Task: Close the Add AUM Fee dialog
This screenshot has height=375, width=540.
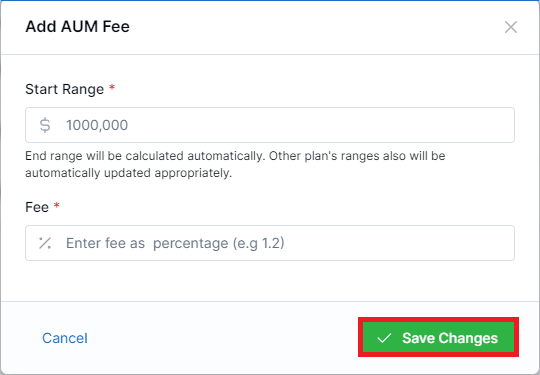Action: tap(511, 27)
